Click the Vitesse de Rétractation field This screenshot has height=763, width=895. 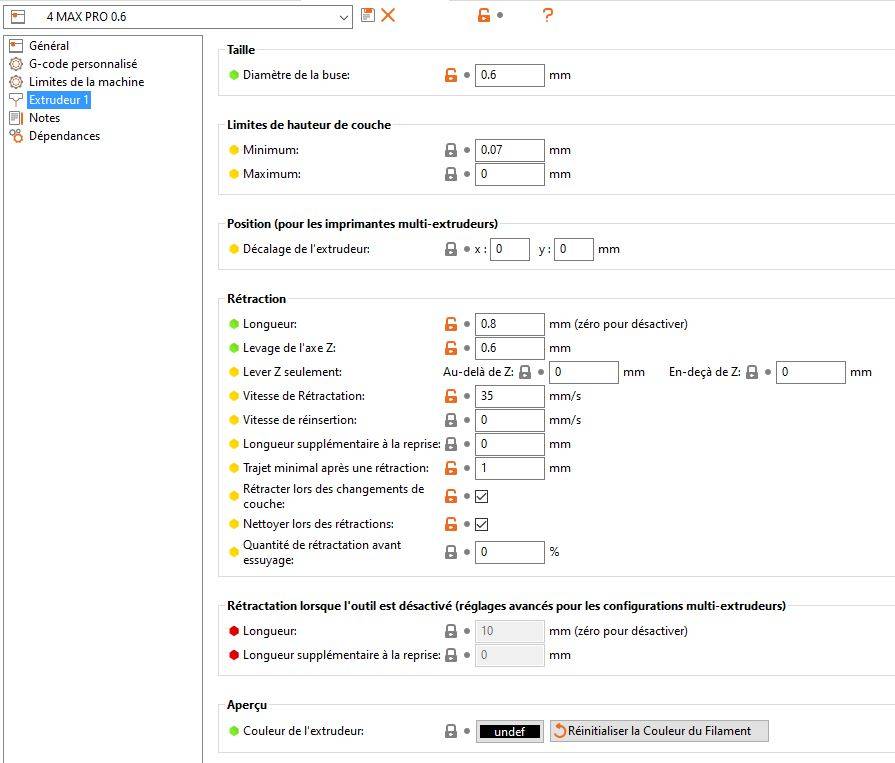(x=509, y=396)
